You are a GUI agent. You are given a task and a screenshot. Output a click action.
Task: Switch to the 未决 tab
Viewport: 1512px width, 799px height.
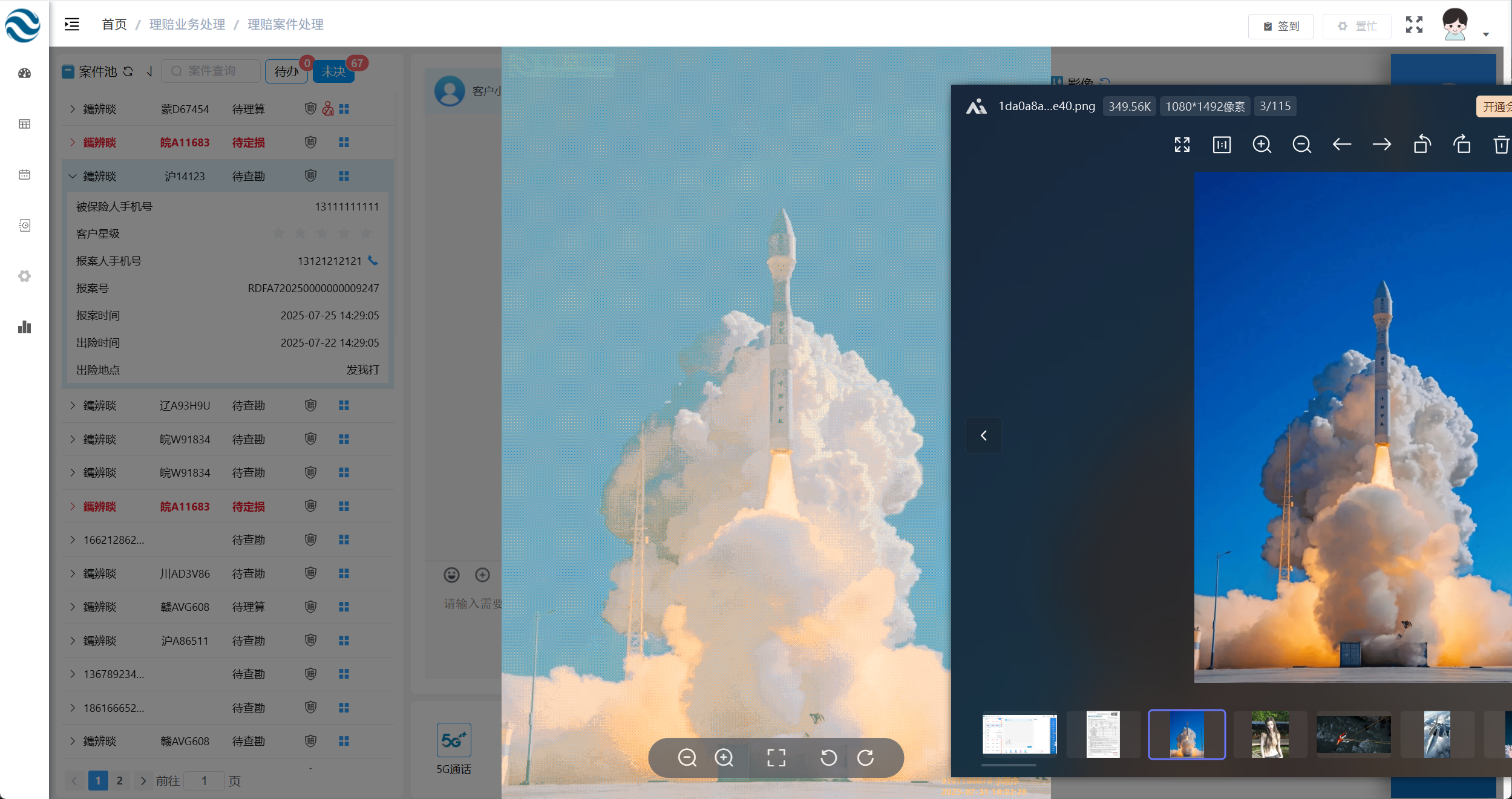pos(333,71)
